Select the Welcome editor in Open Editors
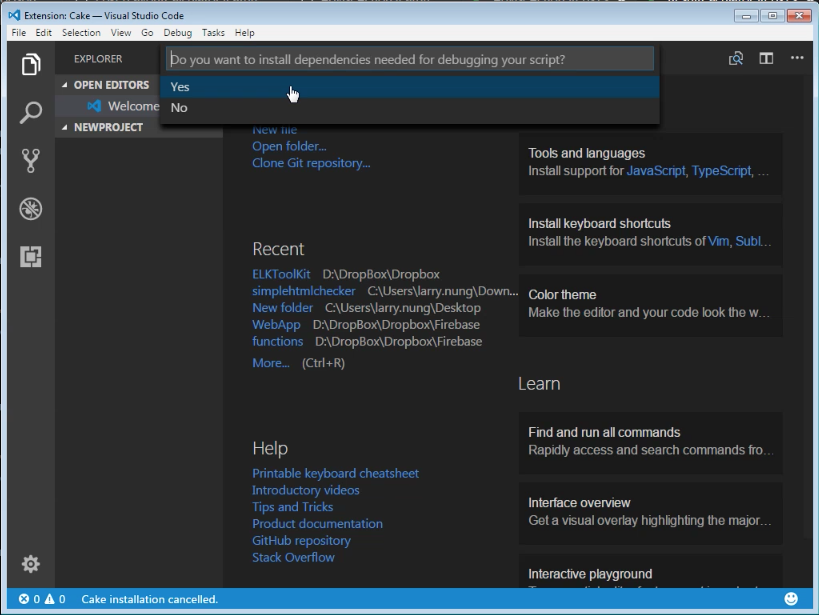 123,106
